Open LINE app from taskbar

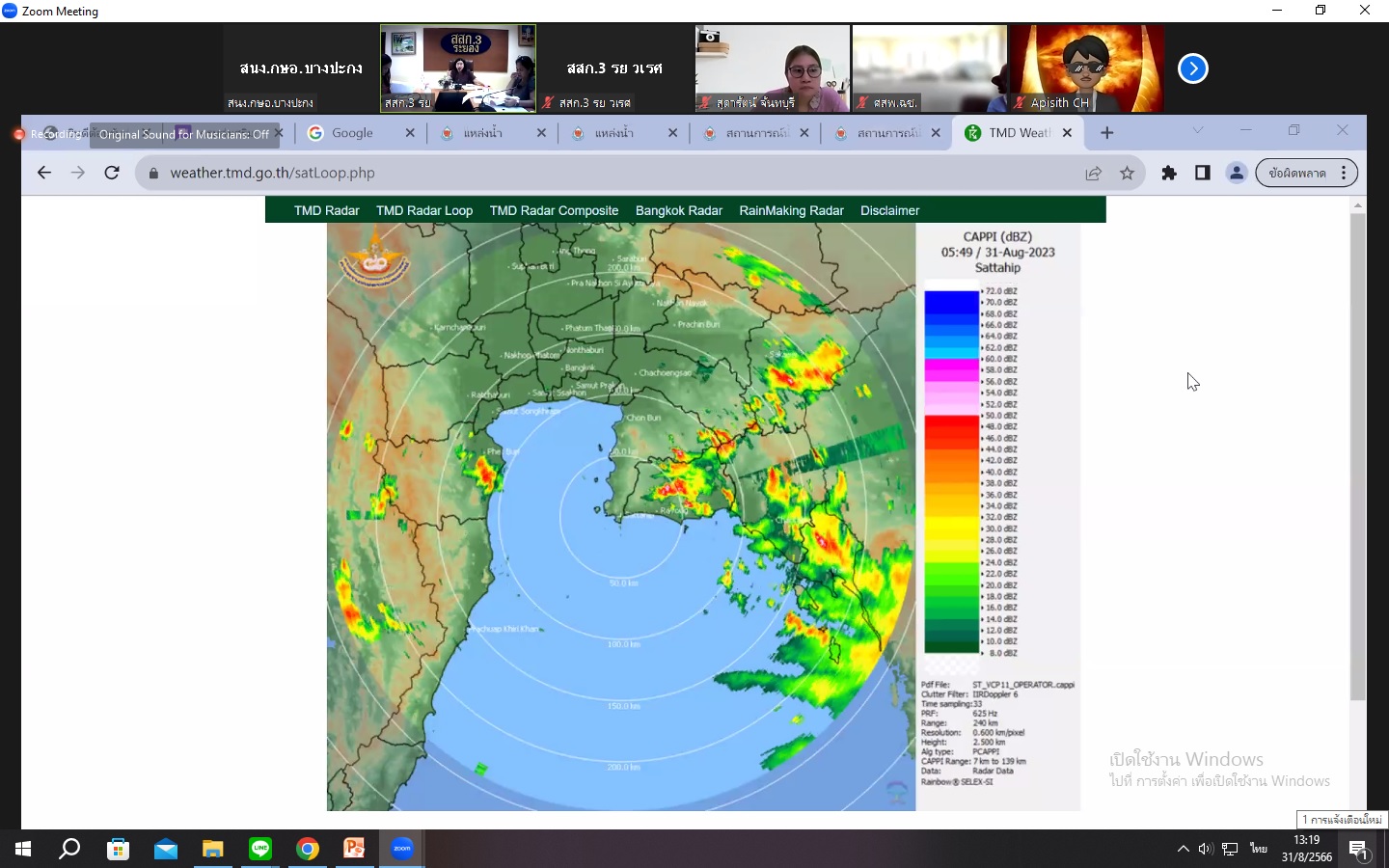point(260,849)
